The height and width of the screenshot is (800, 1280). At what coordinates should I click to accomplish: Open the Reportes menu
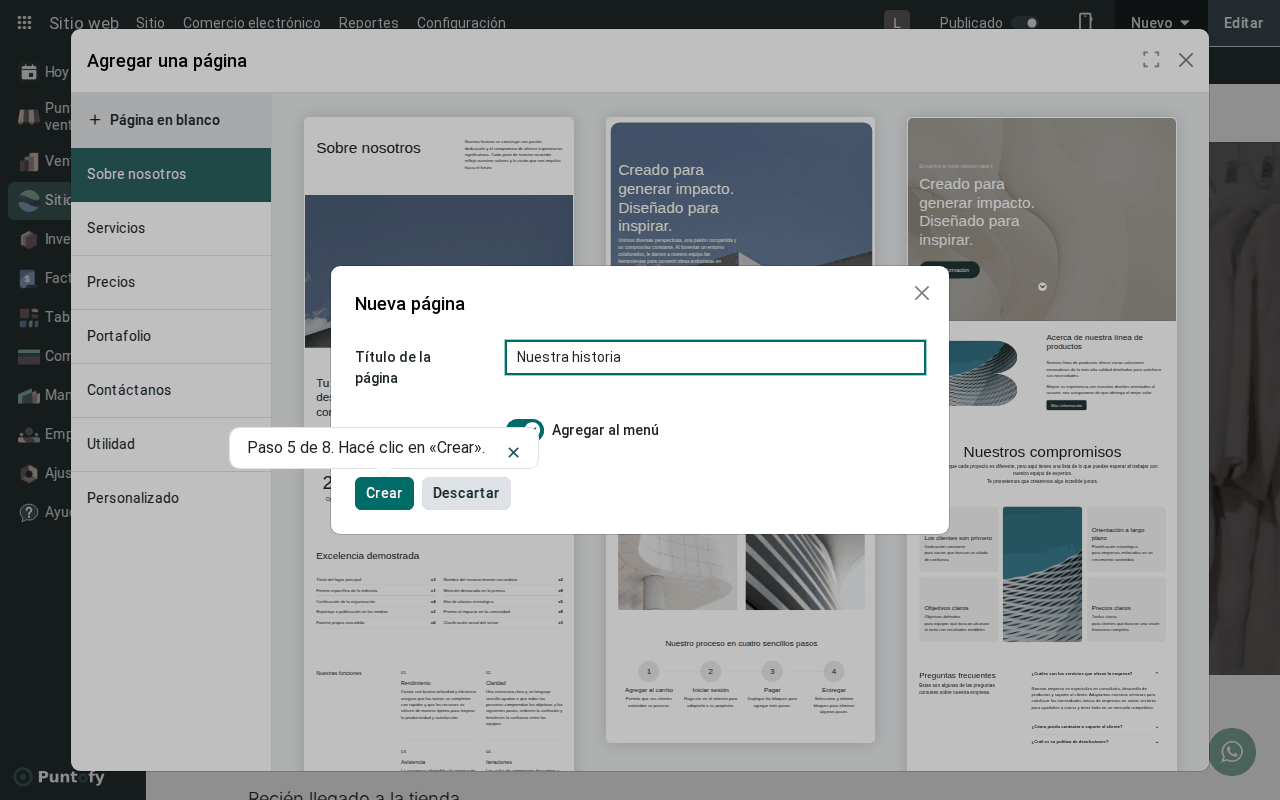tap(368, 22)
